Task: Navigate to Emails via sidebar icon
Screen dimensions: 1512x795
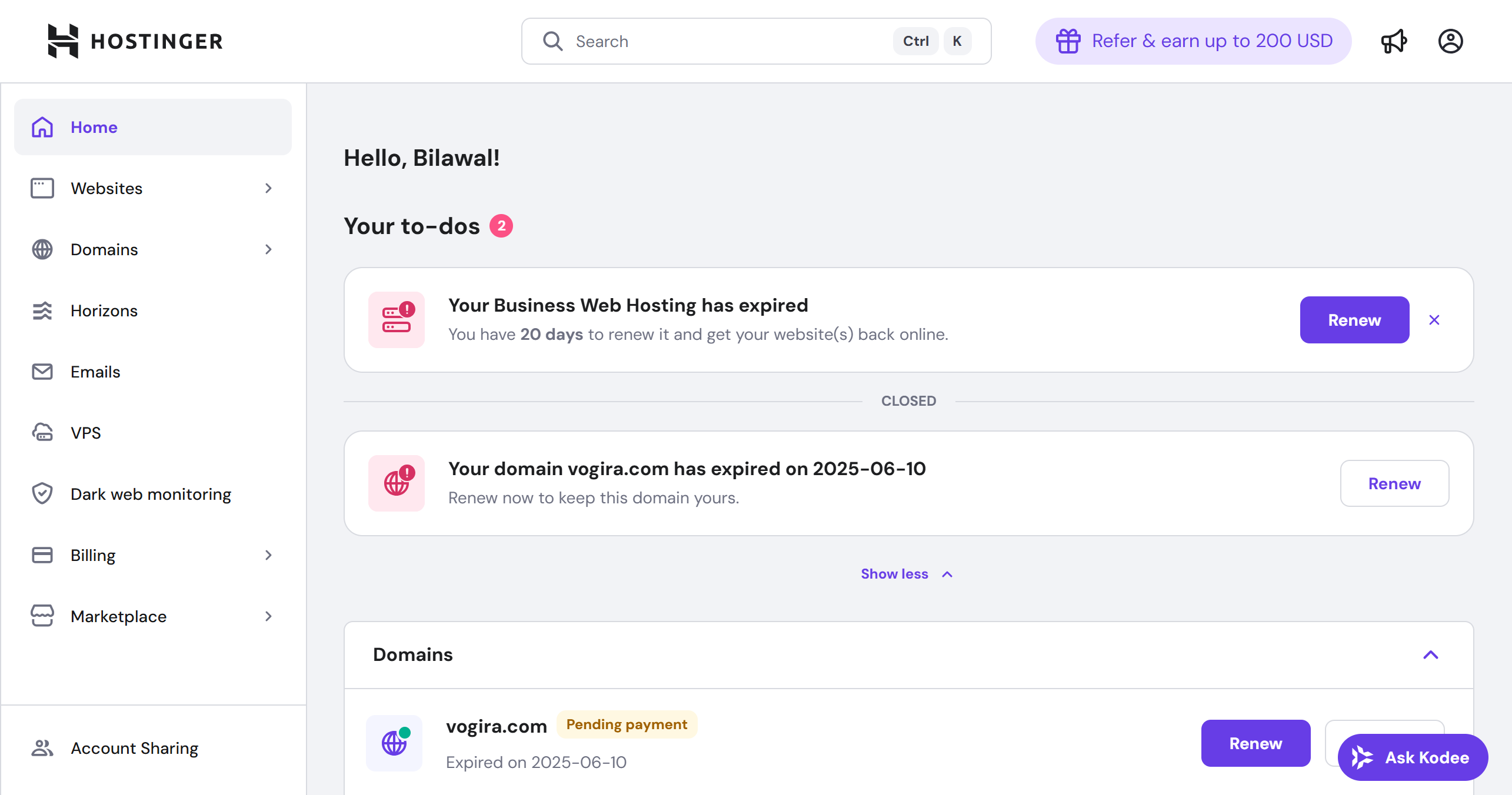Action: point(95,372)
